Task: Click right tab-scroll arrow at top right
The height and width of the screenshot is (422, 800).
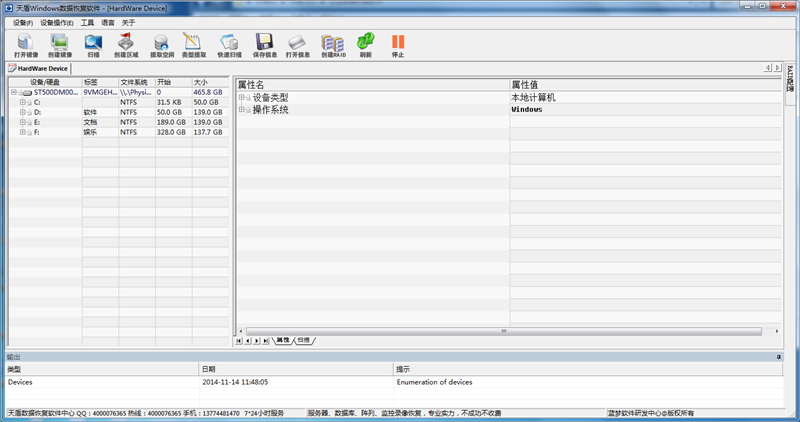Action: (777, 68)
